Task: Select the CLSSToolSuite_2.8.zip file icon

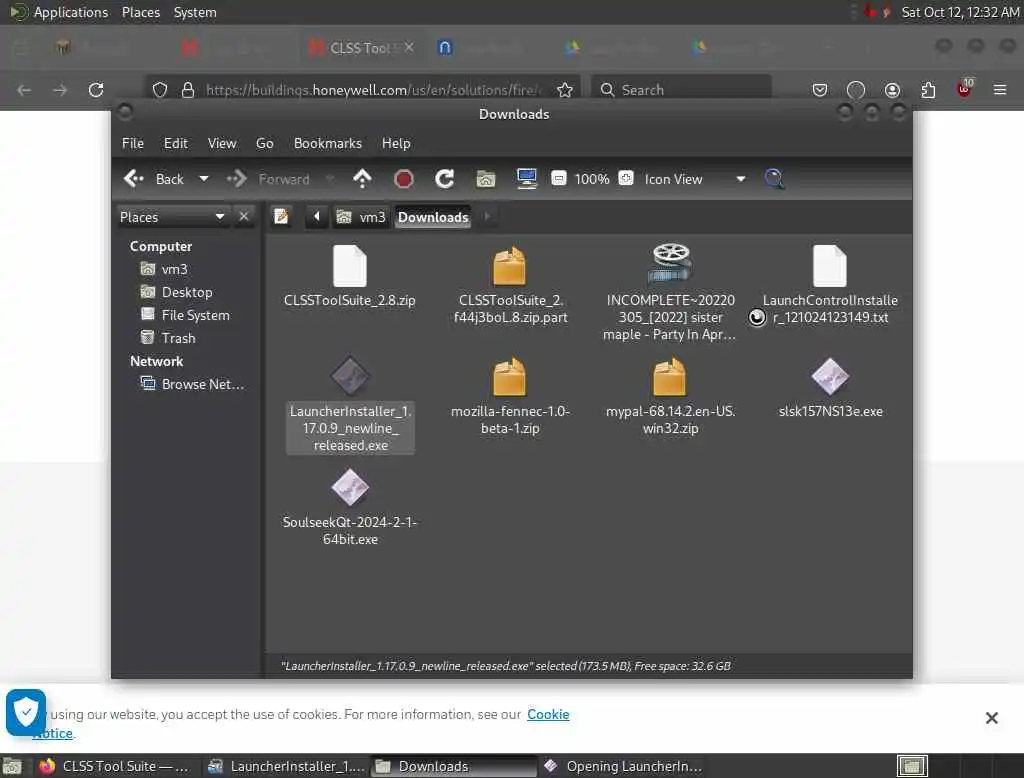Action: (349, 267)
